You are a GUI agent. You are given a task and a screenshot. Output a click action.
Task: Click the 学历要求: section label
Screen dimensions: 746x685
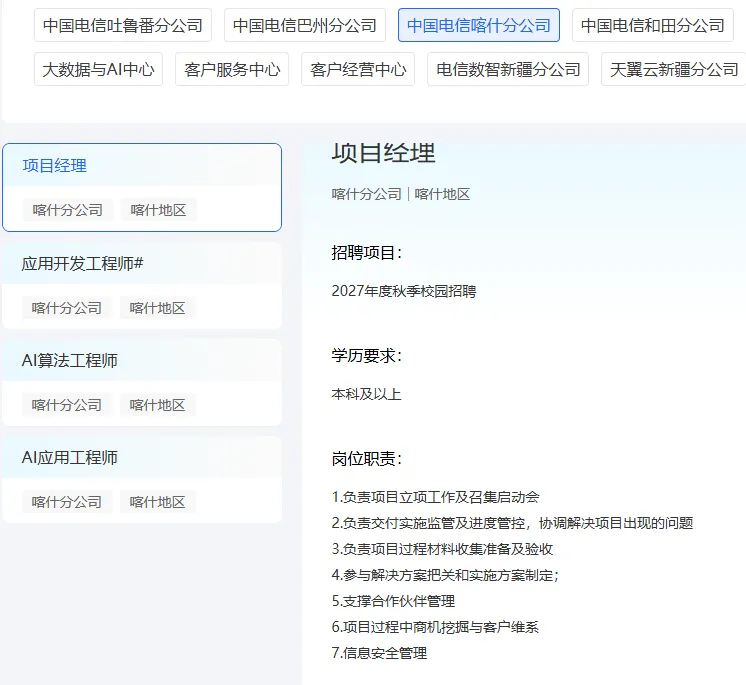[367, 356]
